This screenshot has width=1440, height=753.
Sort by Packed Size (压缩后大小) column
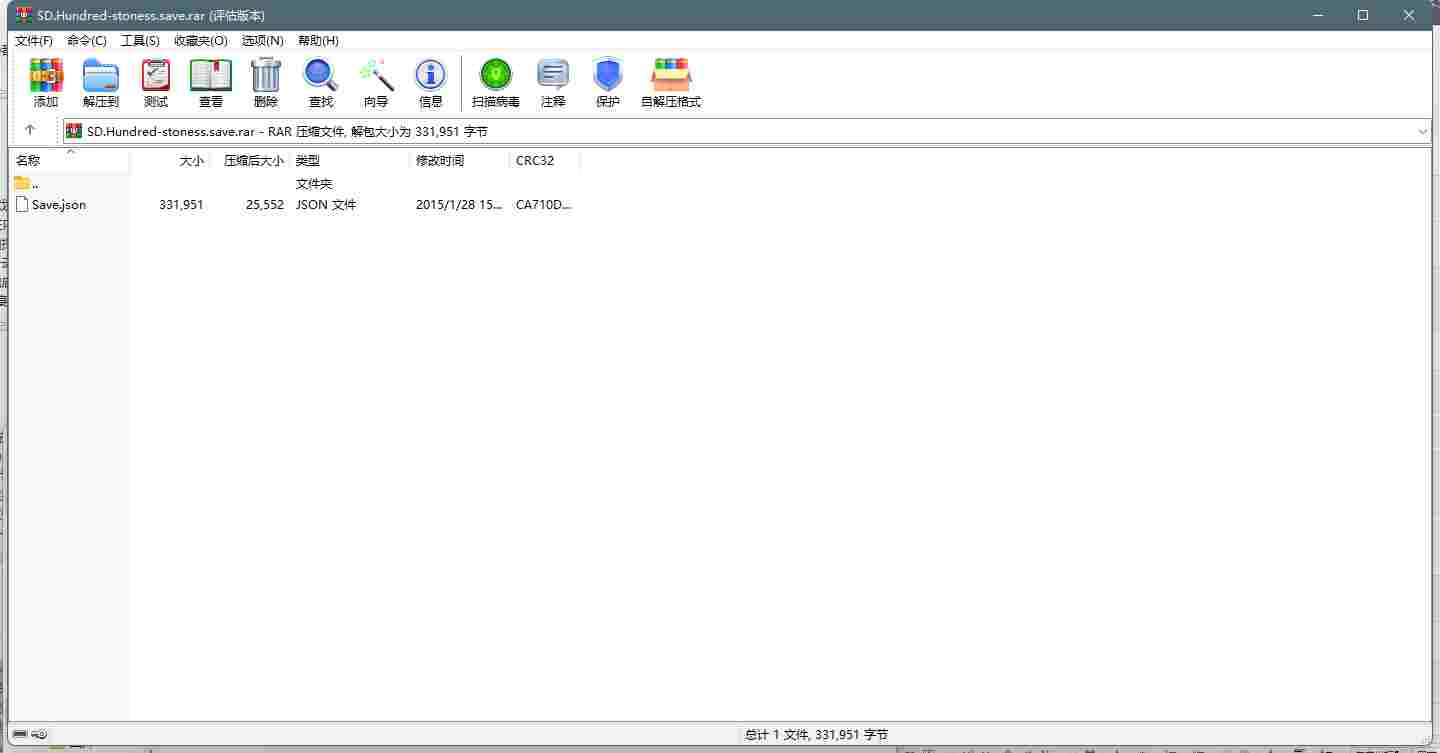(251, 160)
